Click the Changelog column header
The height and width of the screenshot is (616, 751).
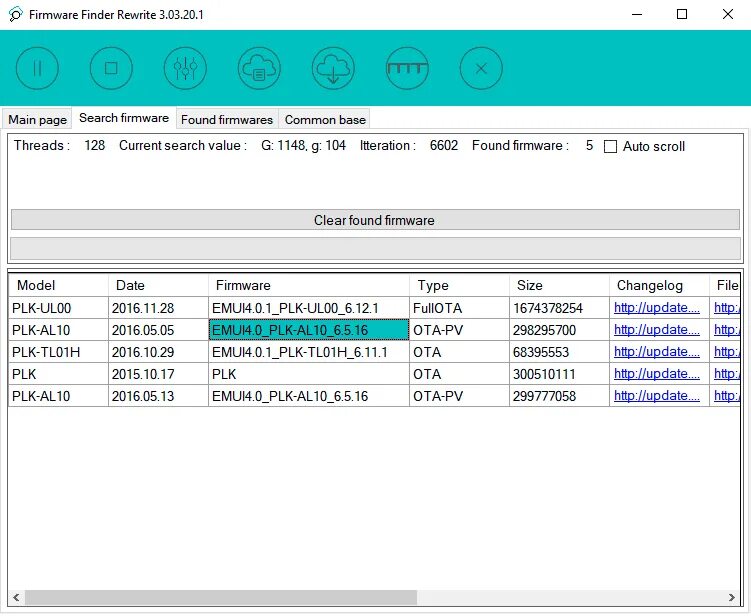tap(660, 285)
